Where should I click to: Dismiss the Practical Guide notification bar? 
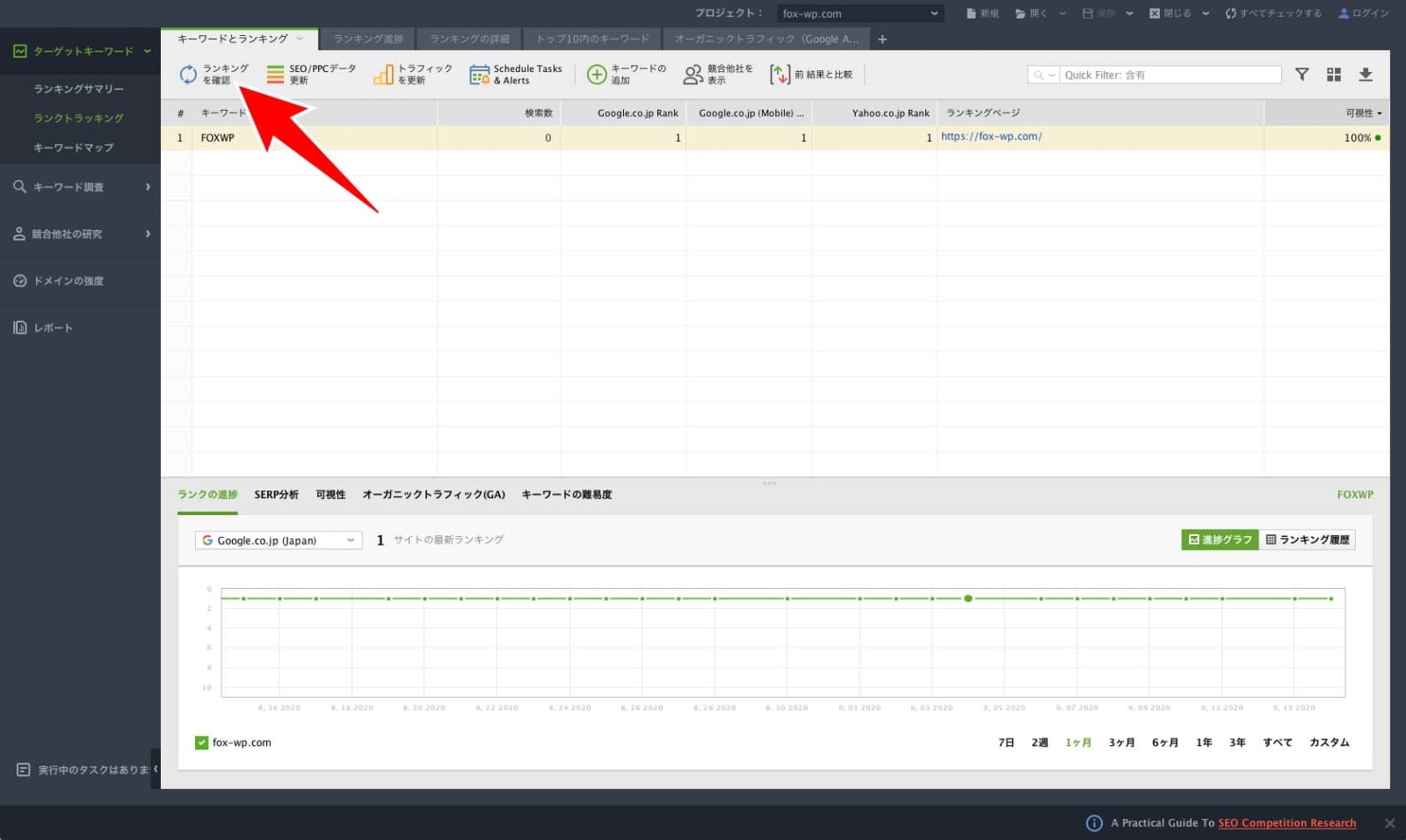(x=1389, y=823)
